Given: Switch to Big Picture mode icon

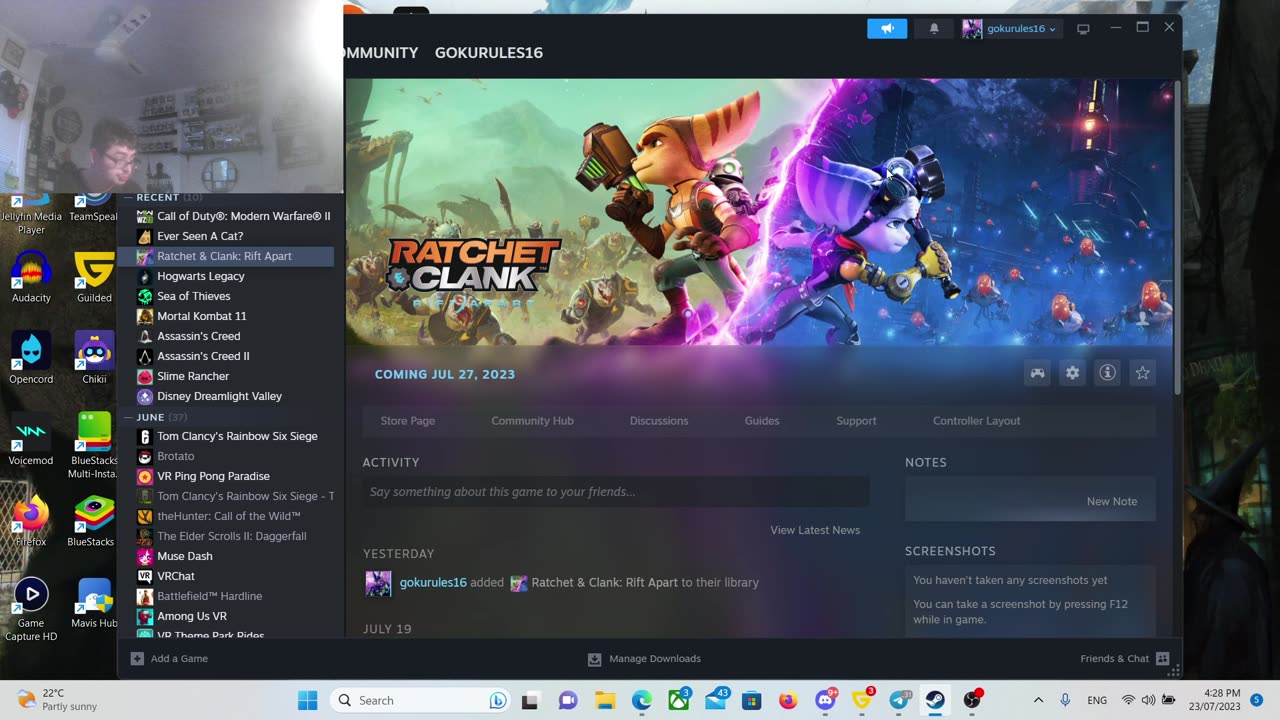Looking at the screenshot, I should [1083, 29].
